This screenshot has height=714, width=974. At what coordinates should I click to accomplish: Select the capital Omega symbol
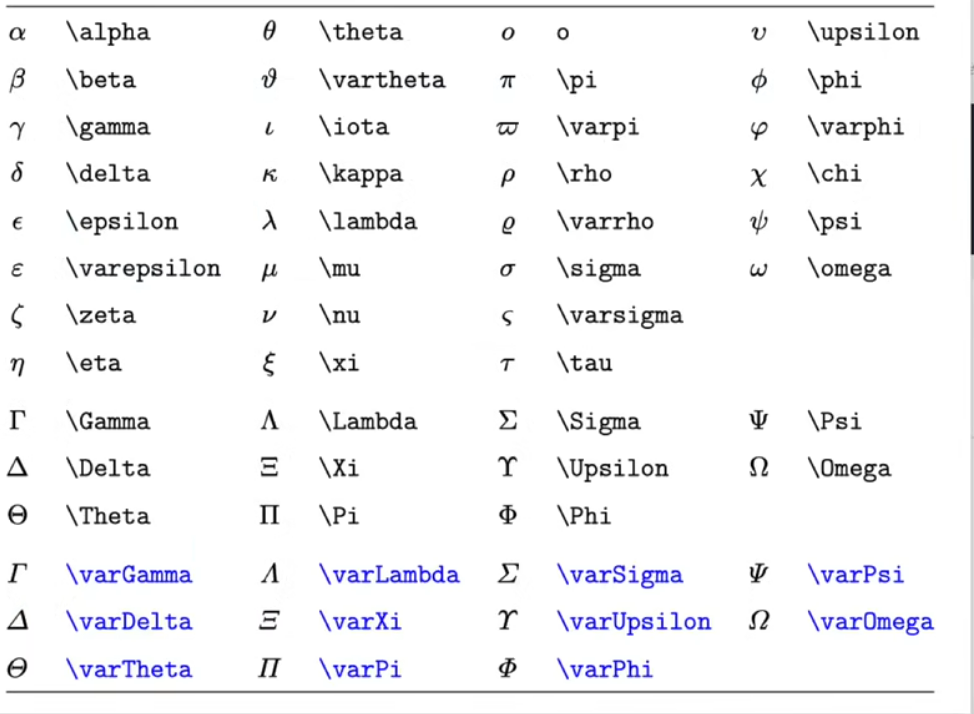click(758, 467)
